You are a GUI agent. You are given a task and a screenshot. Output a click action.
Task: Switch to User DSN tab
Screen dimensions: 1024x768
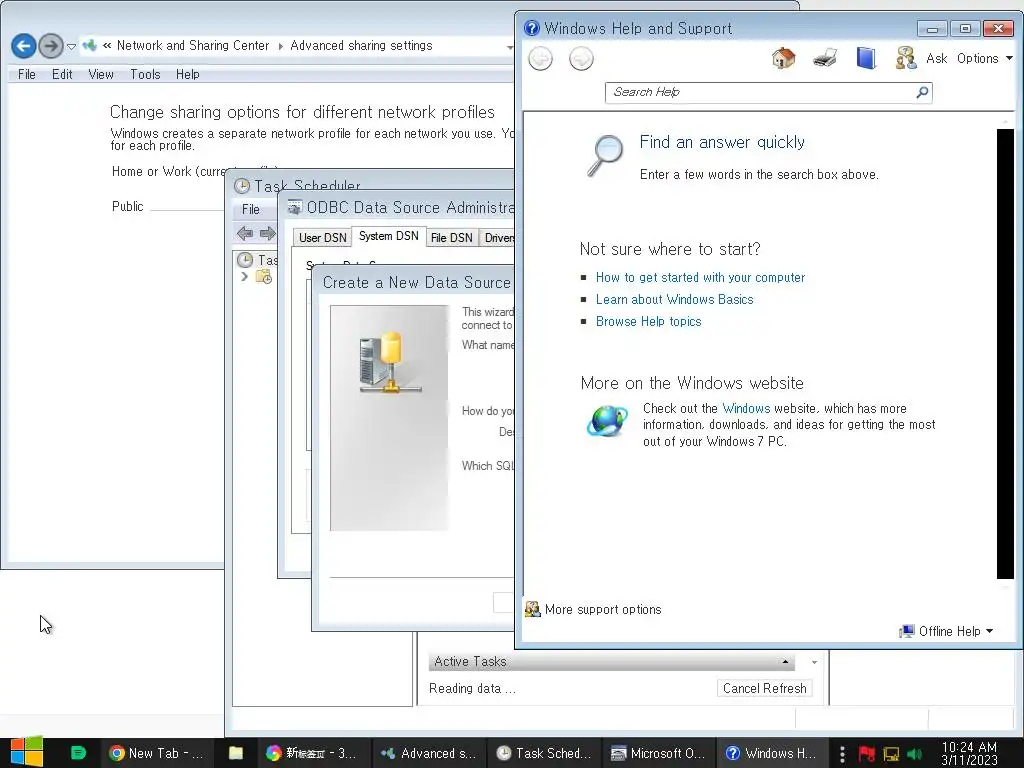[x=323, y=238]
